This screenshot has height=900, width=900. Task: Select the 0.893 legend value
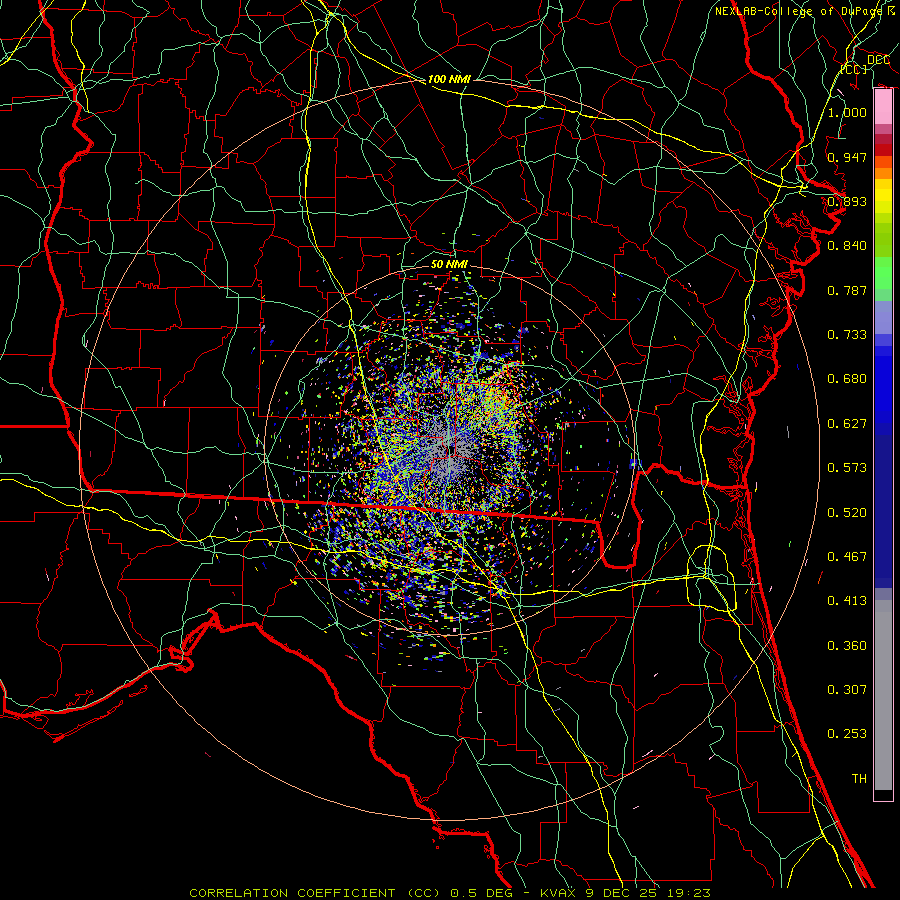coord(847,201)
